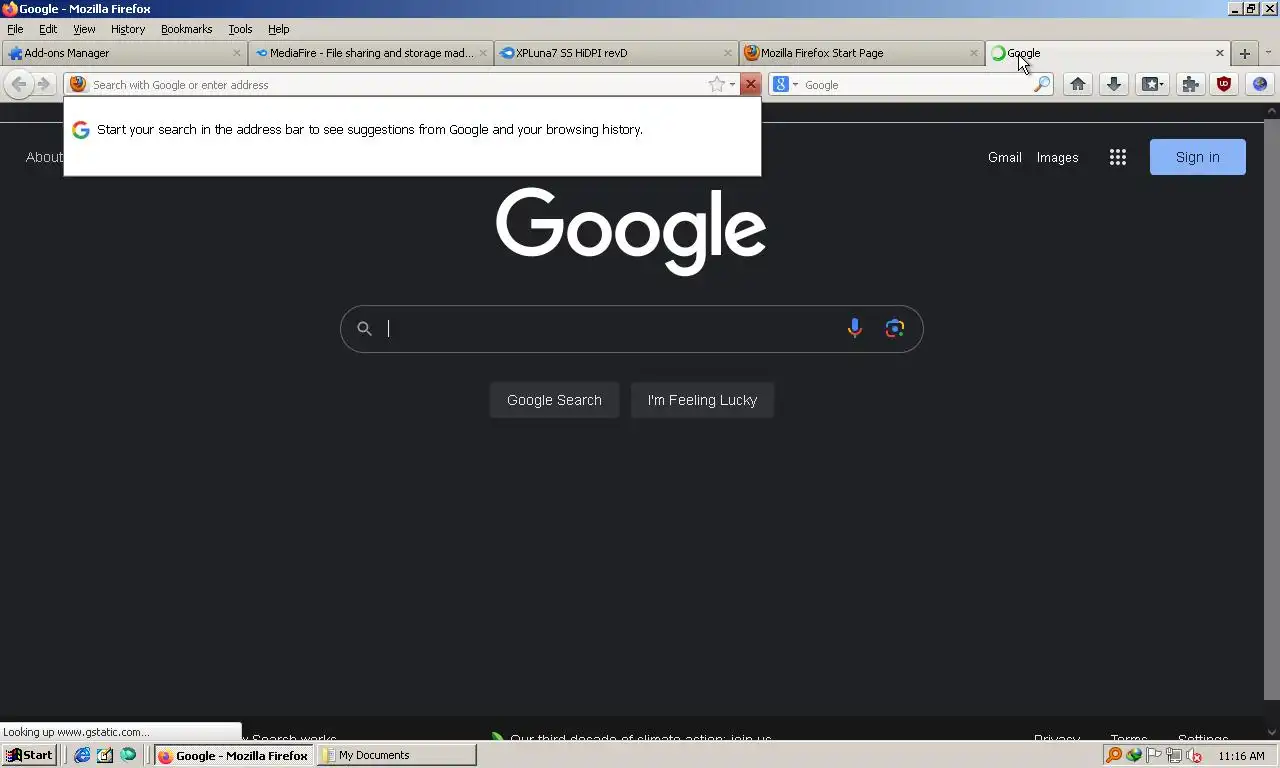1280x768 pixels.
Task: Close the MediaFire tab
Action: click(483, 53)
